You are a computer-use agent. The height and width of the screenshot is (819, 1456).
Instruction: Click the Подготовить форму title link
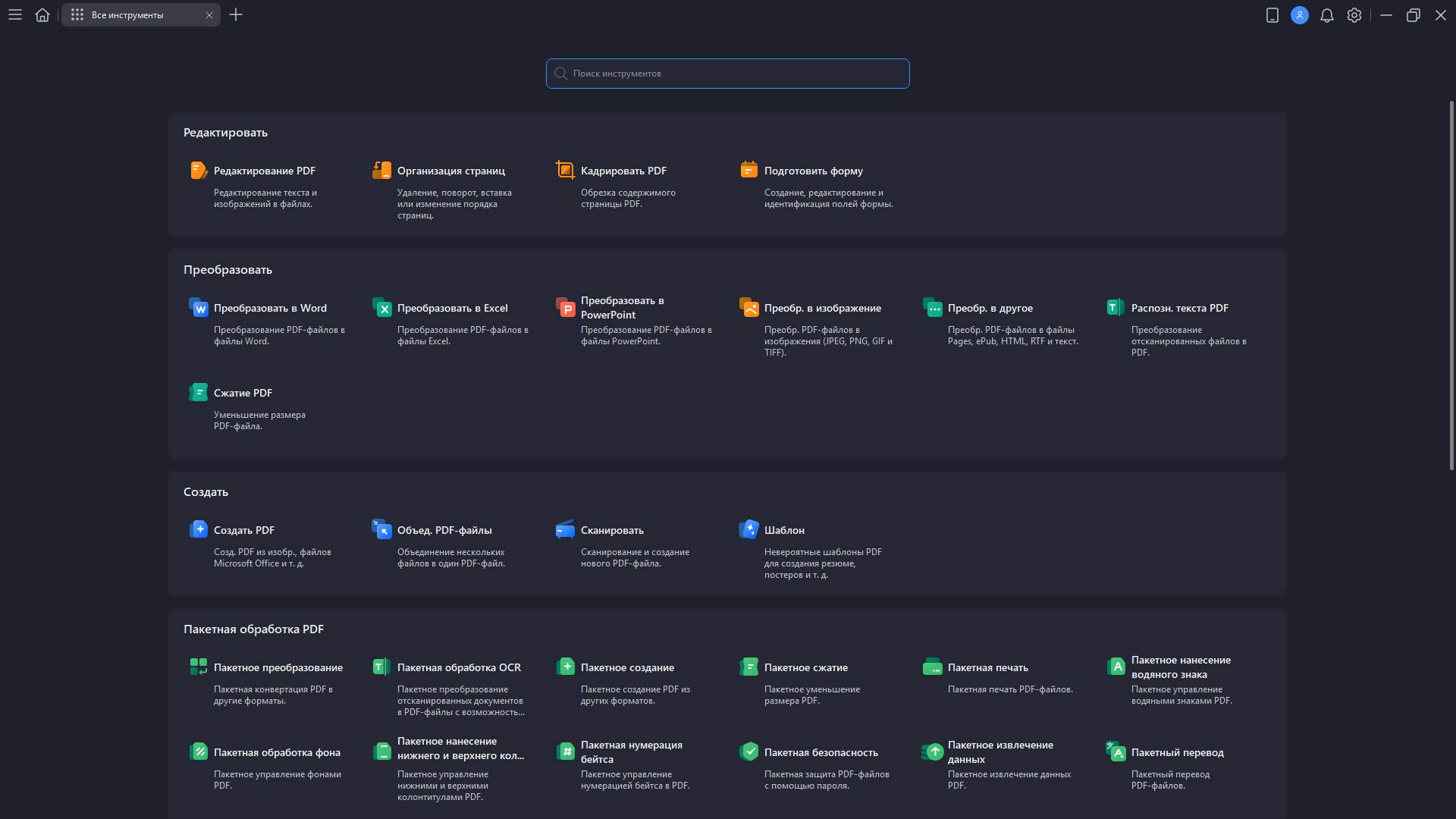[x=813, y=171]
